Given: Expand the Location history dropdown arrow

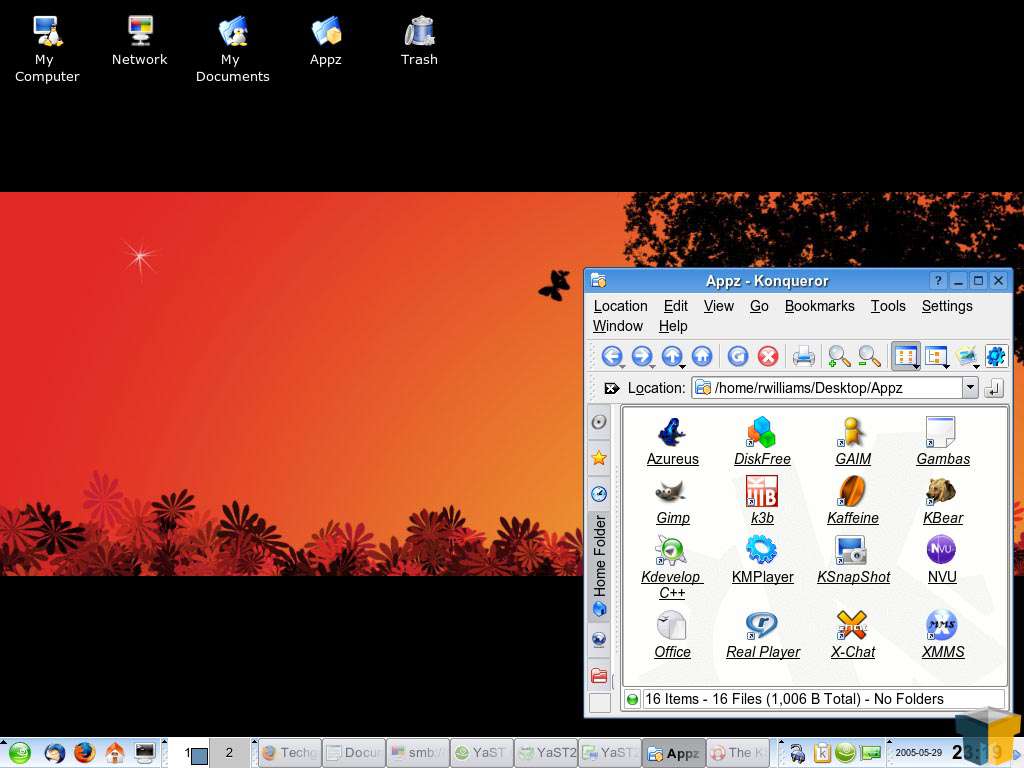Looking at the screenshot, I should coord(970,388).
